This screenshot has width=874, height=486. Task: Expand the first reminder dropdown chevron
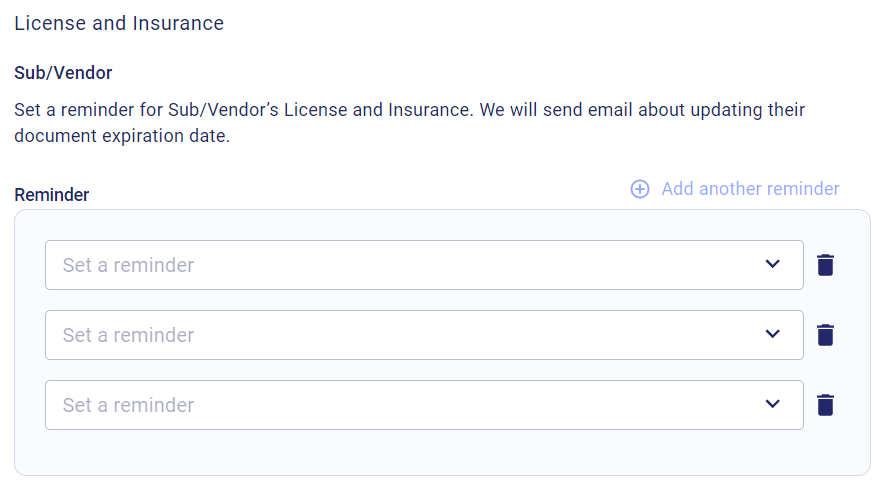[x=772, y=265]
